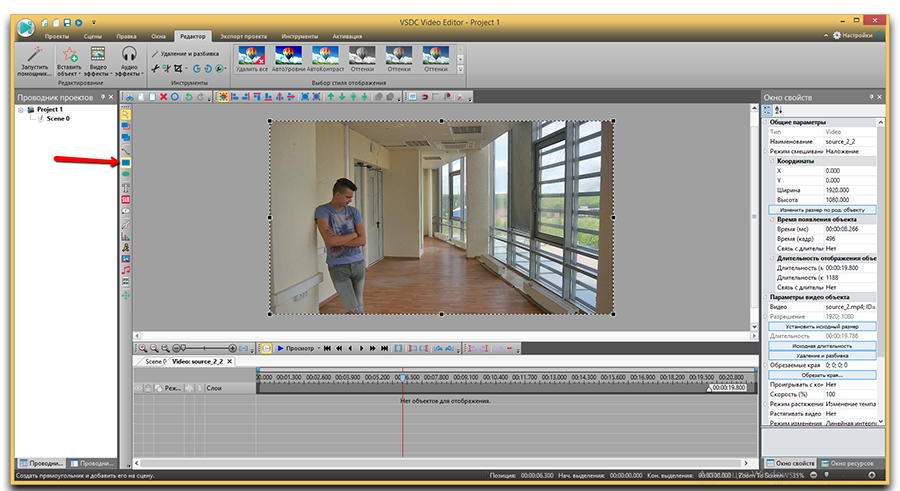This screenshot has height=491, width=900.
Task: Open the Аудио эффекты dropdown
Action: point(129,61)
